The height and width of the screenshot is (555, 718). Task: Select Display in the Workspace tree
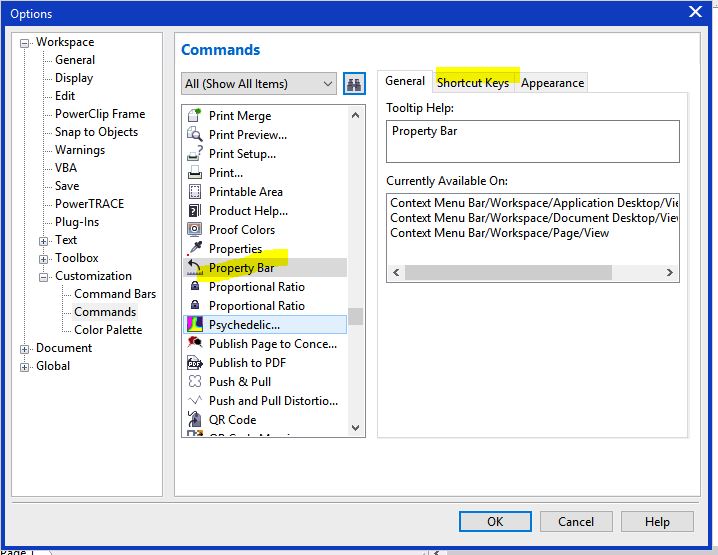(74, 78)
